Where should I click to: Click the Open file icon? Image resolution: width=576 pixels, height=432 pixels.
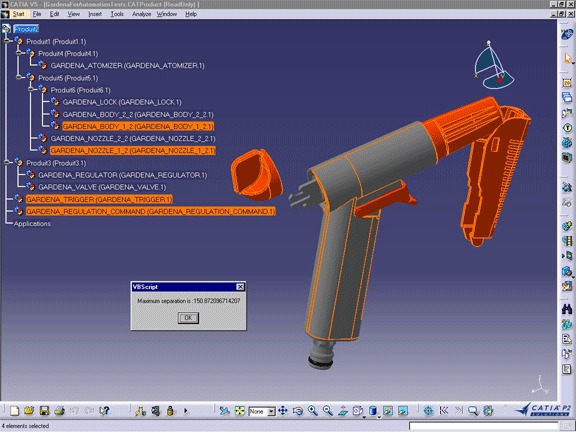(x=29, y=411)
